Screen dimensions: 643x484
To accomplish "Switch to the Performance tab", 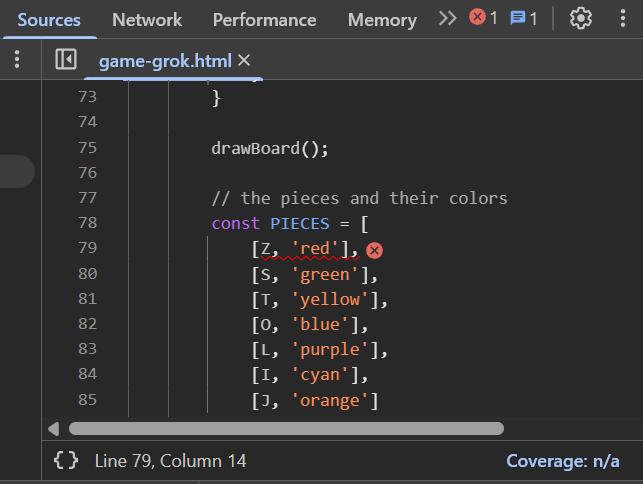I will tap(264, 20).
